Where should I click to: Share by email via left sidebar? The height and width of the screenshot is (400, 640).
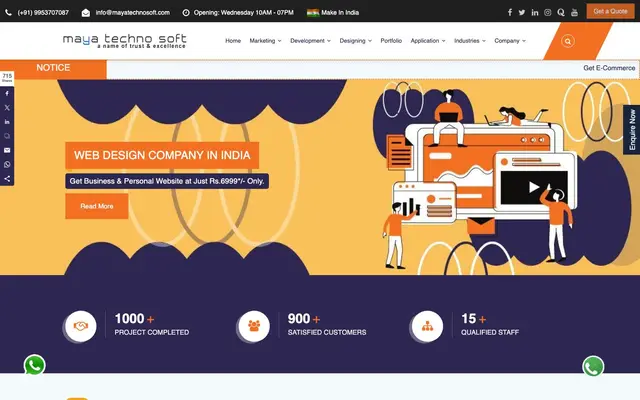point(7,151)
